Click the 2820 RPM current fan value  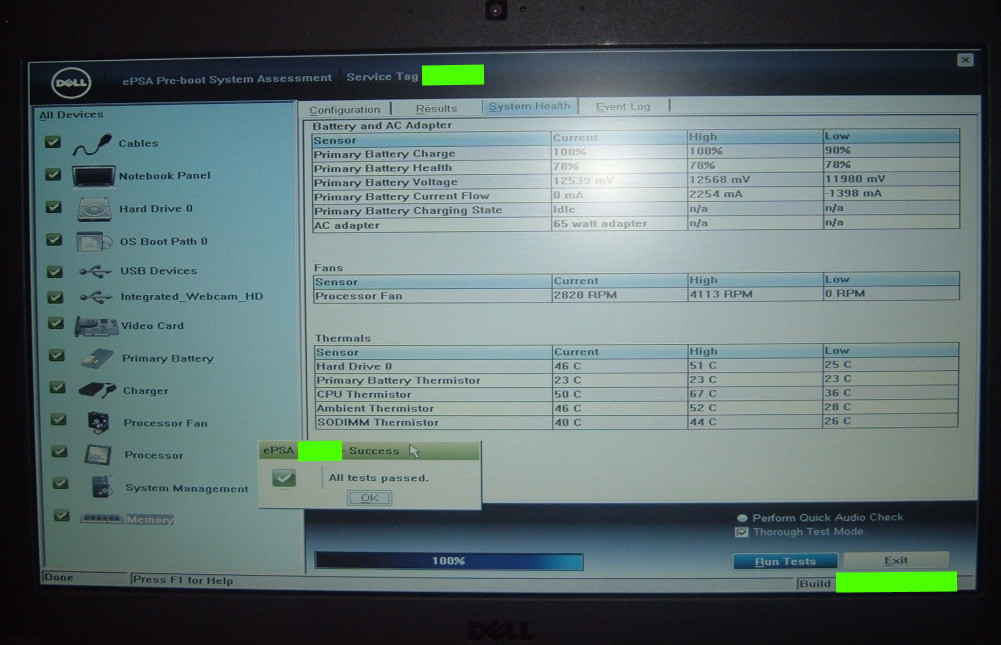pos(585,294)
